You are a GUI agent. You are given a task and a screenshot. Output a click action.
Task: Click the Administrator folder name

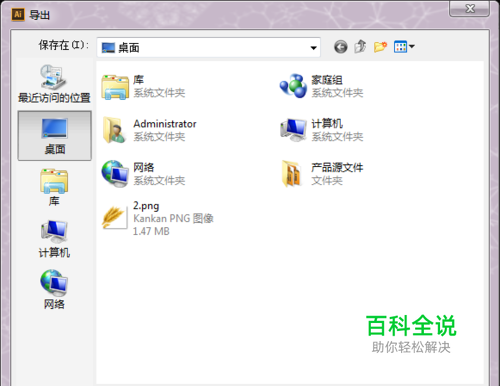tap(165, 124)
